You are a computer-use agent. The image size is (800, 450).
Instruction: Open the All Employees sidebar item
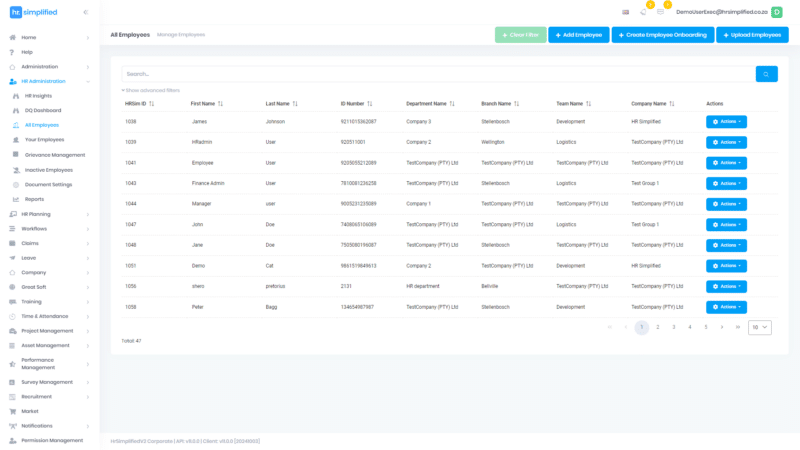[x=41, y=125]
